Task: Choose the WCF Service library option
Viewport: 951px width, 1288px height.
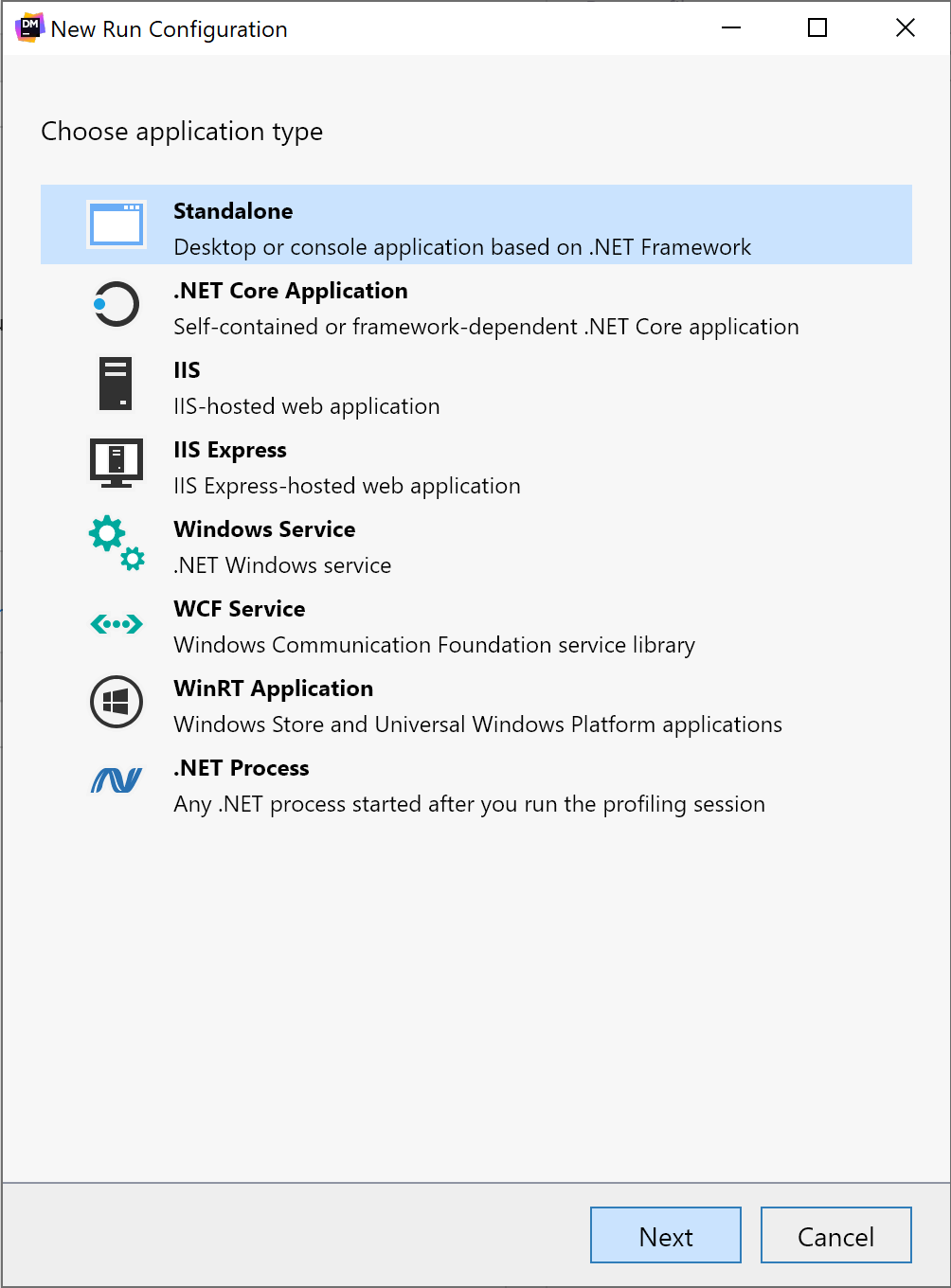Action: click(426, 623)
